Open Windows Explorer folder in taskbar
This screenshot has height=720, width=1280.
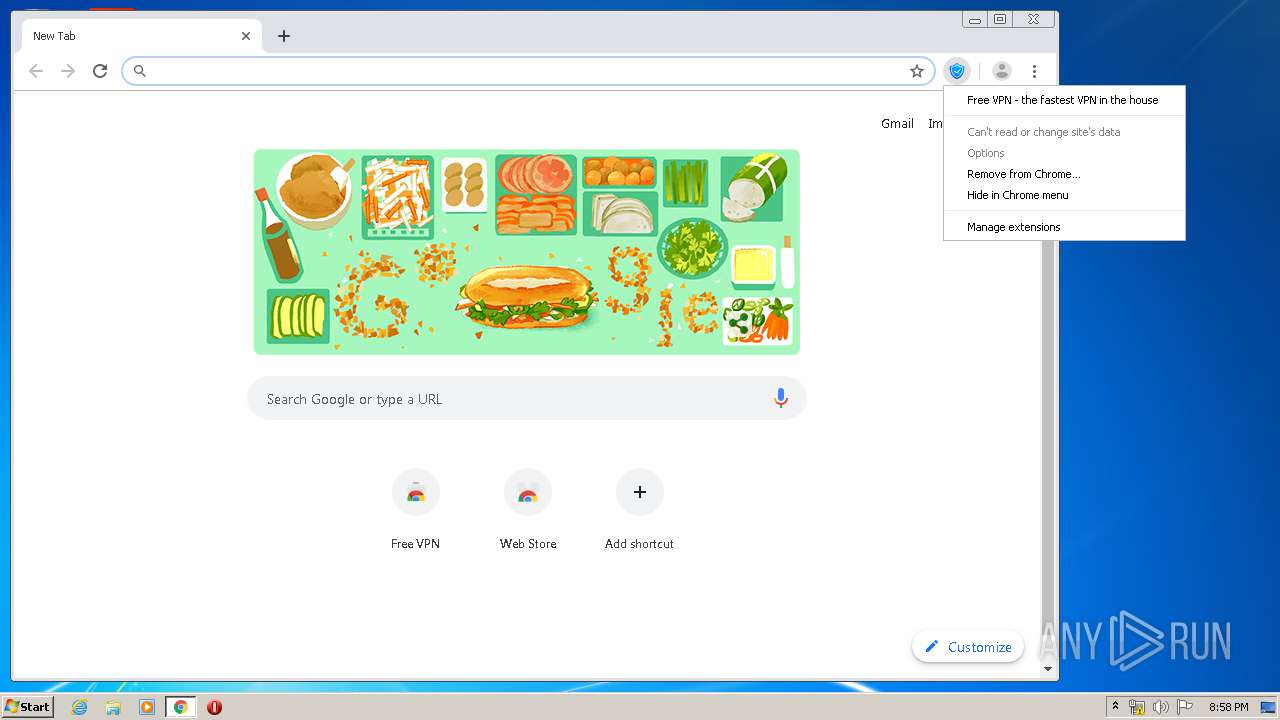pos(113,707)
